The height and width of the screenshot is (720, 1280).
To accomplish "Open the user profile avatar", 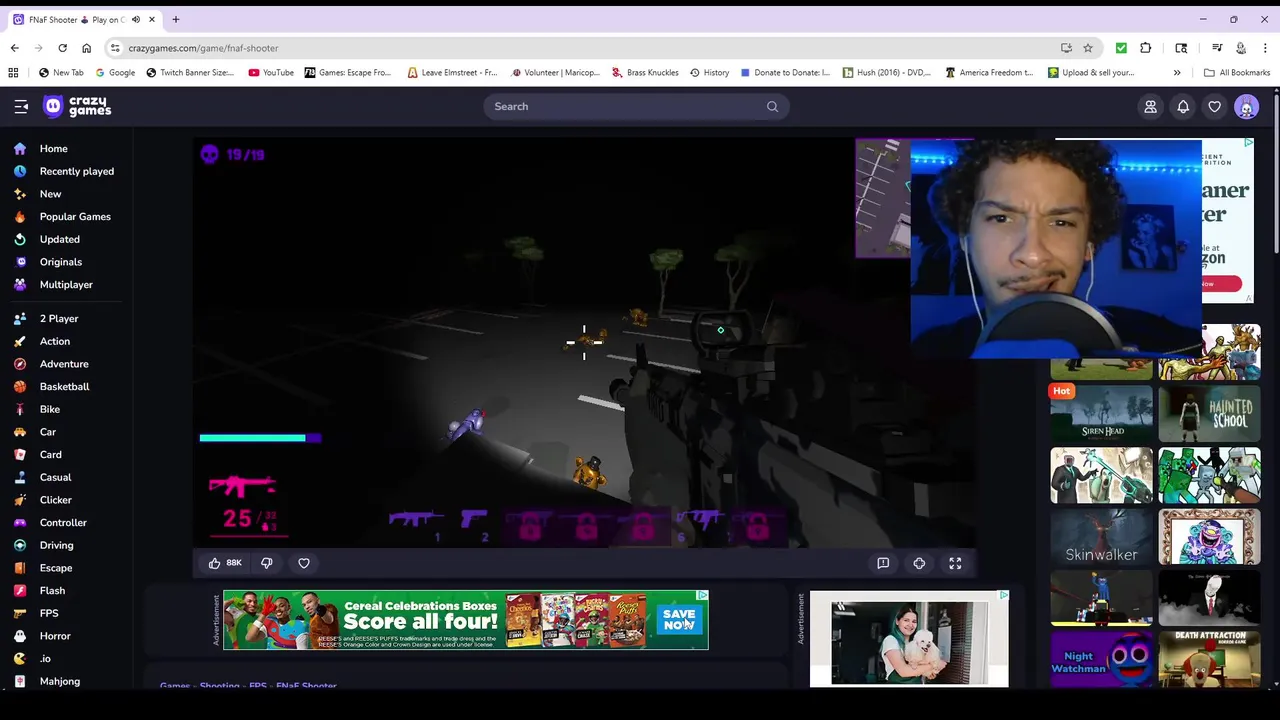I will 1246,107.
